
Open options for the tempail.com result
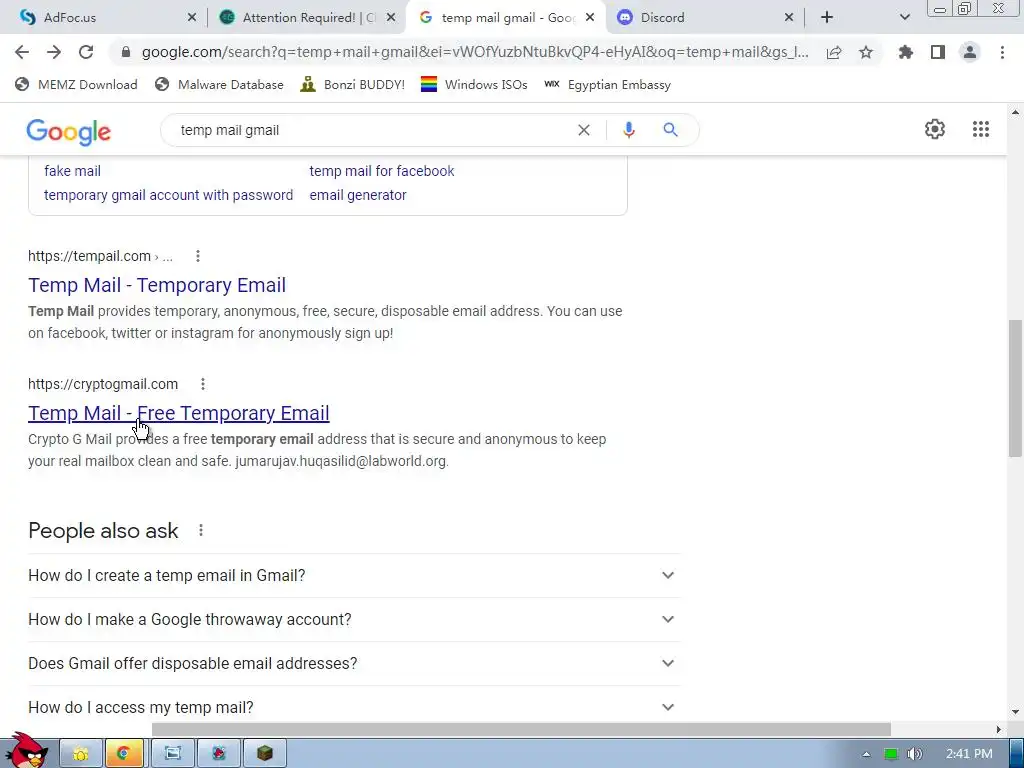click(198, 256)
